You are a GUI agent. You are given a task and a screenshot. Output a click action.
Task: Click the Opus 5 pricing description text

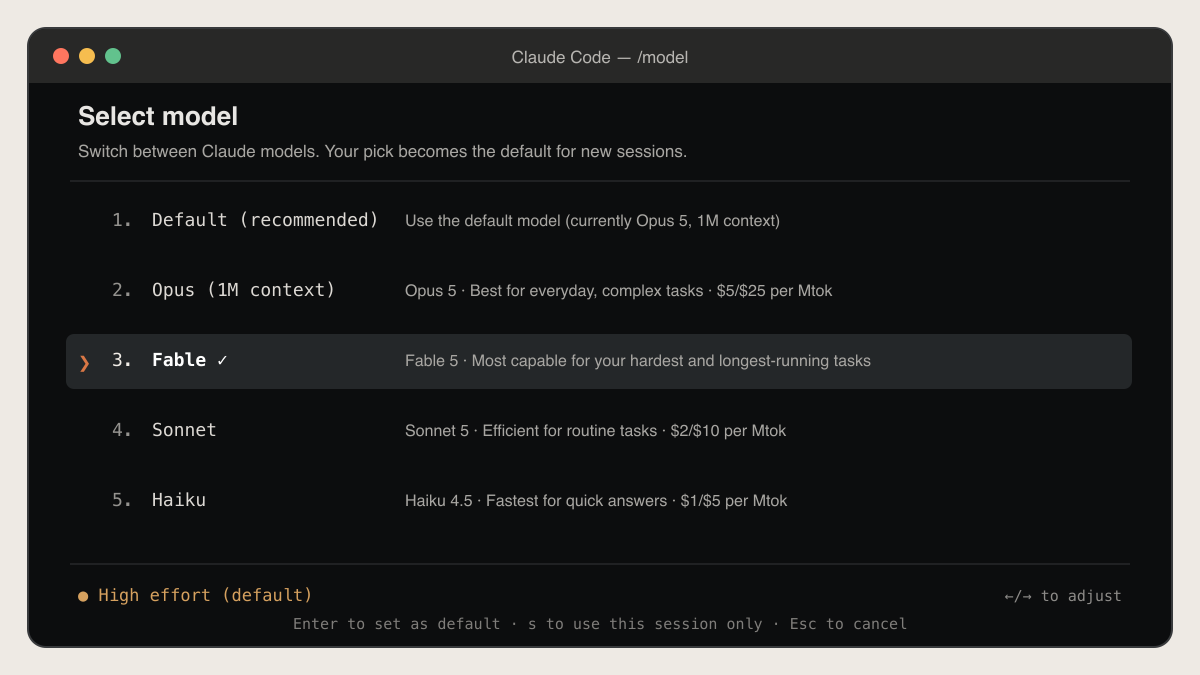coord(618,291)
